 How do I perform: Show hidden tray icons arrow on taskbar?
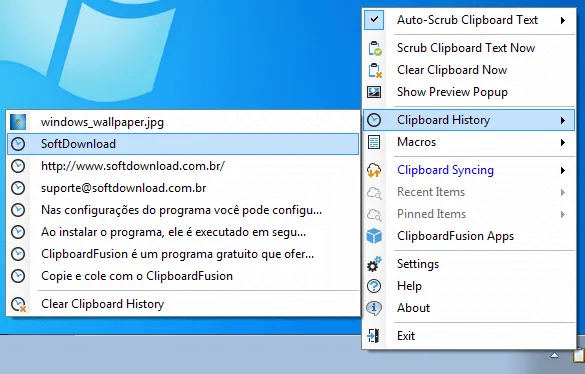coord(554,355)
